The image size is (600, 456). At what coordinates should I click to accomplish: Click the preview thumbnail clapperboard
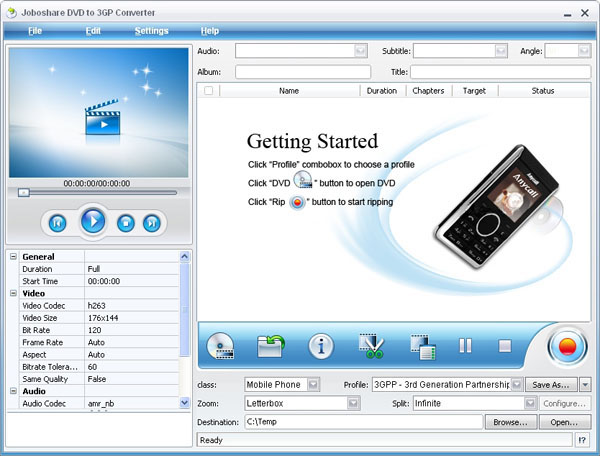point(102,117)
